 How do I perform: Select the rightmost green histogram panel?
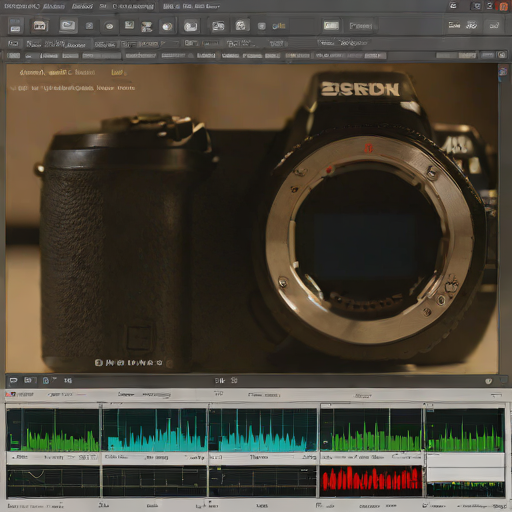click(x=465, y=430)
